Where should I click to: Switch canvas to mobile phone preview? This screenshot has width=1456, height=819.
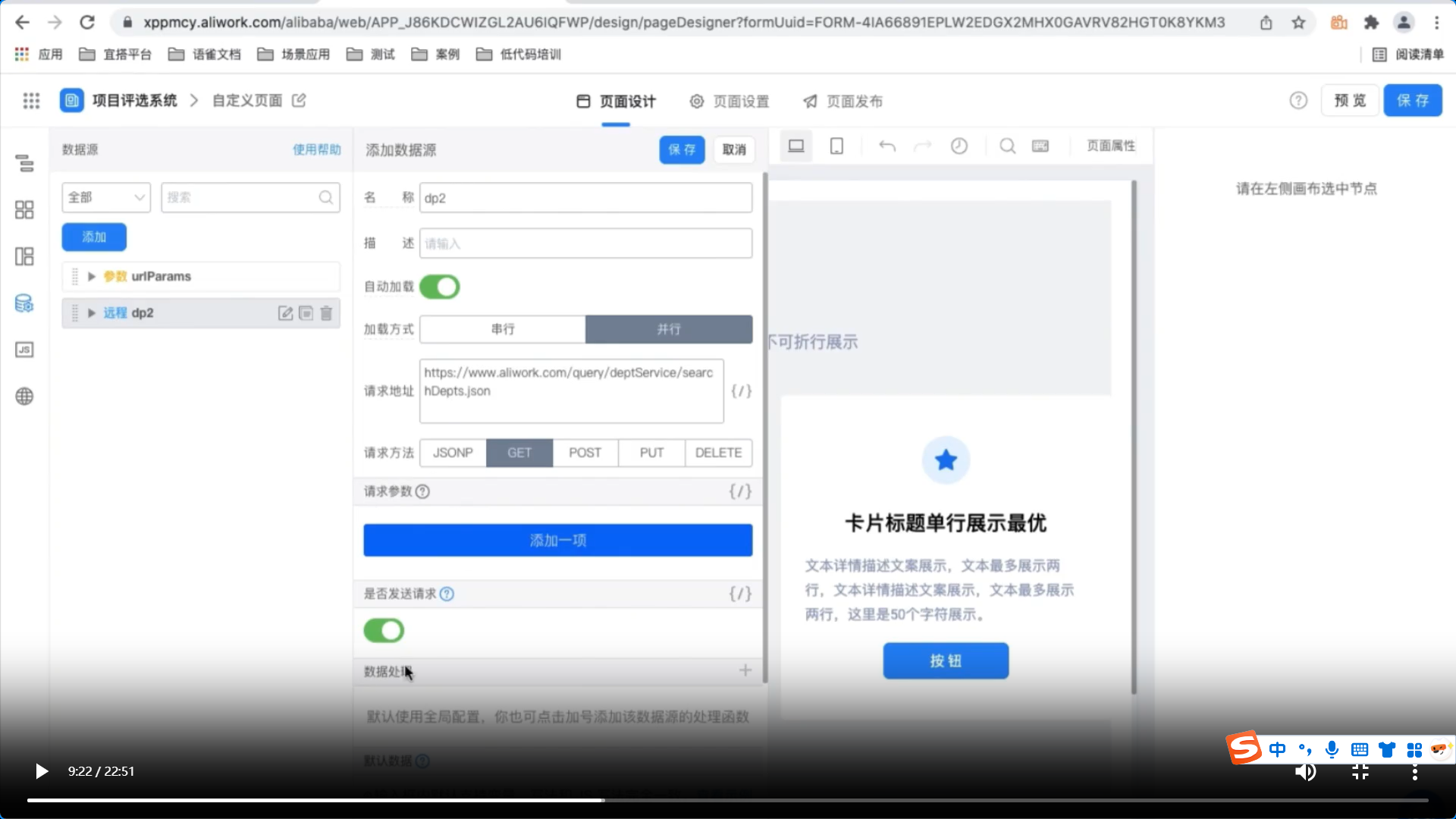(x=836, y=146)
